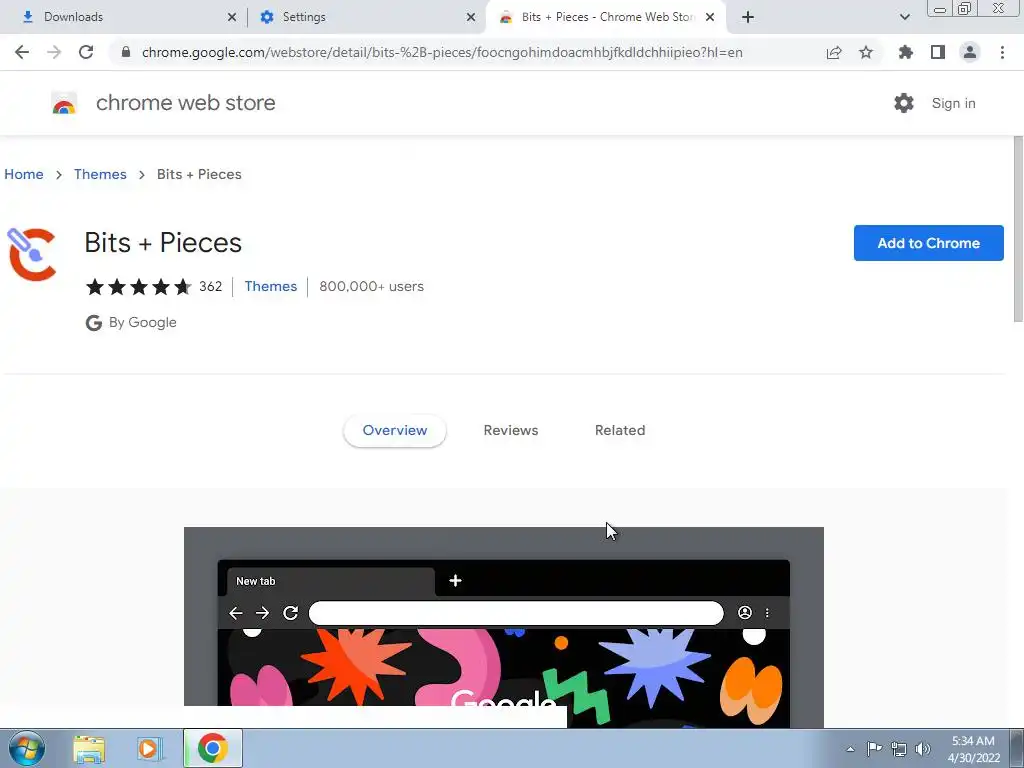
Task: Open File Explorer from the taskbar
Action: coord(89,748)
